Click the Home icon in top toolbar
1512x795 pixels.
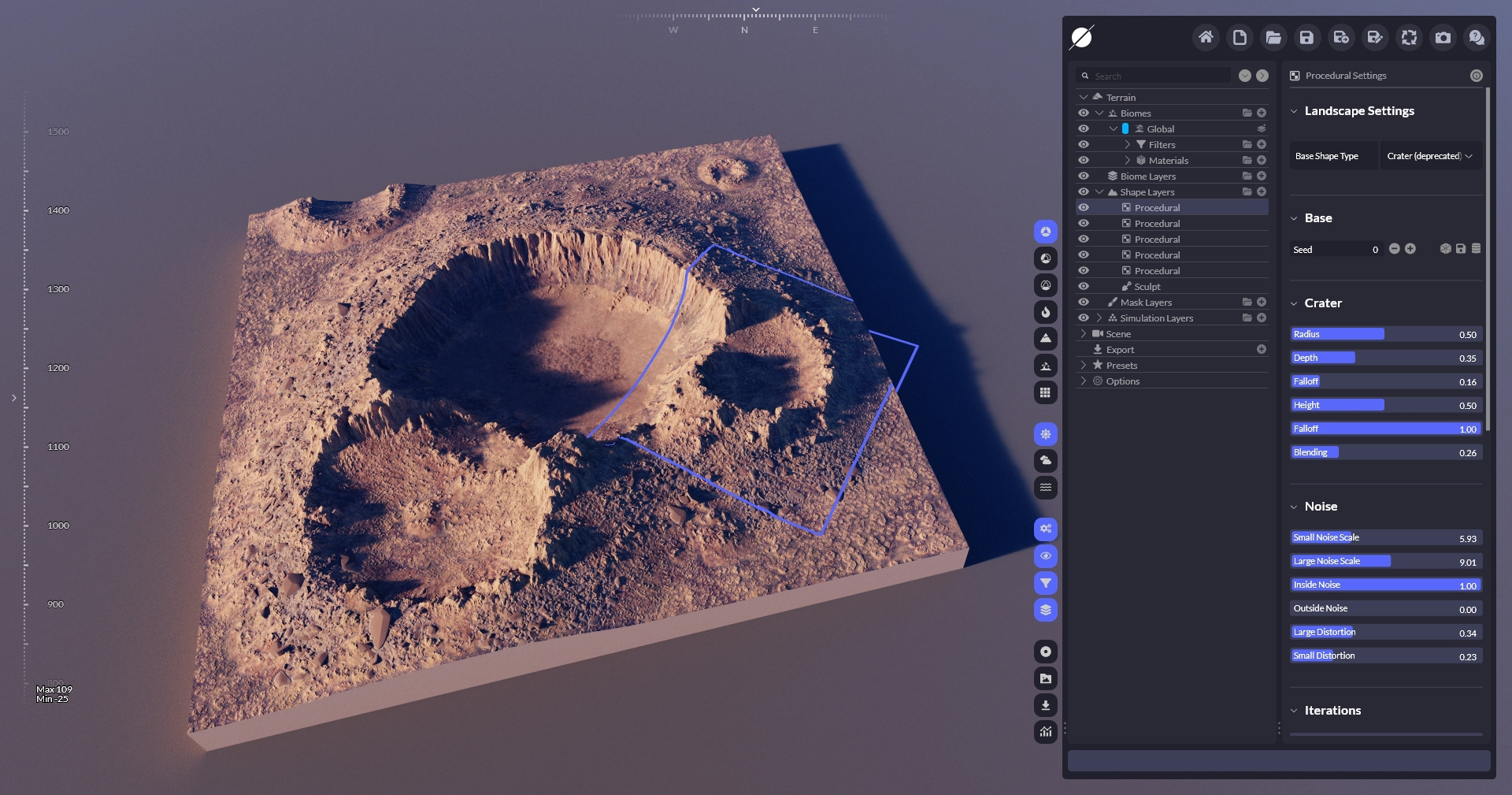tap(1205, 37)
